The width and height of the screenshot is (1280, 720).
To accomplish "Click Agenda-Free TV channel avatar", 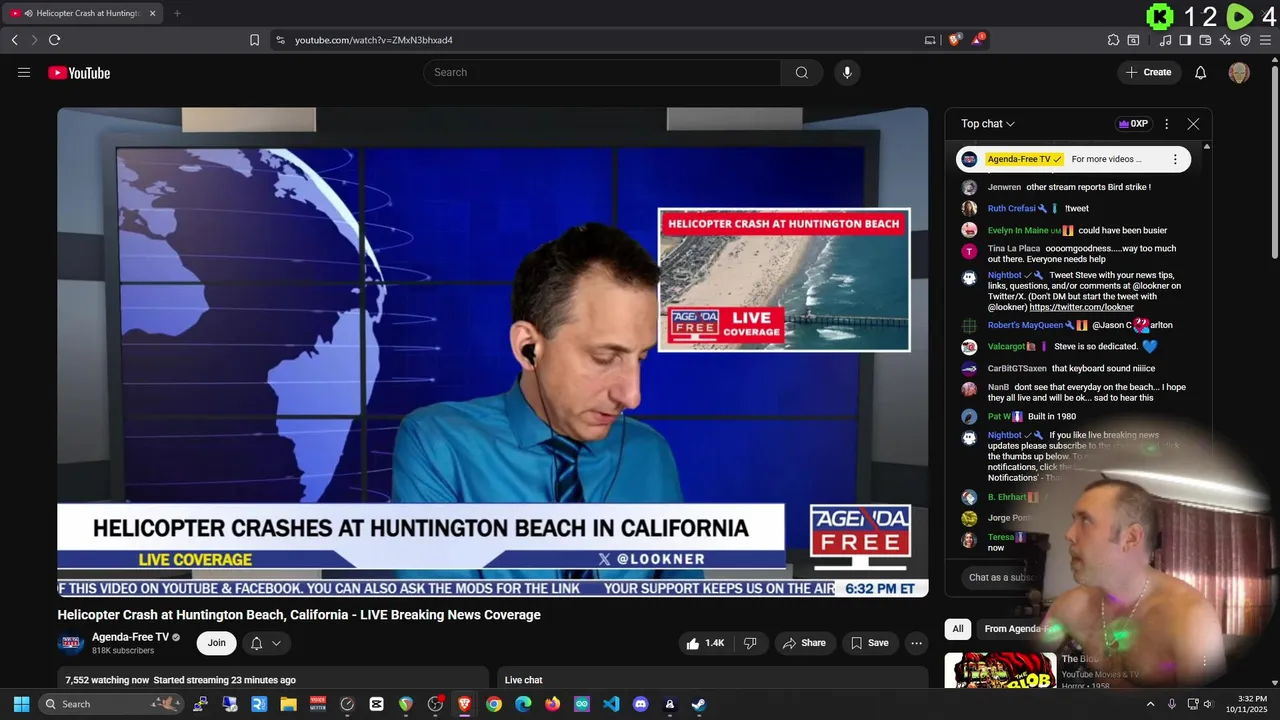I will pos(71,643).
